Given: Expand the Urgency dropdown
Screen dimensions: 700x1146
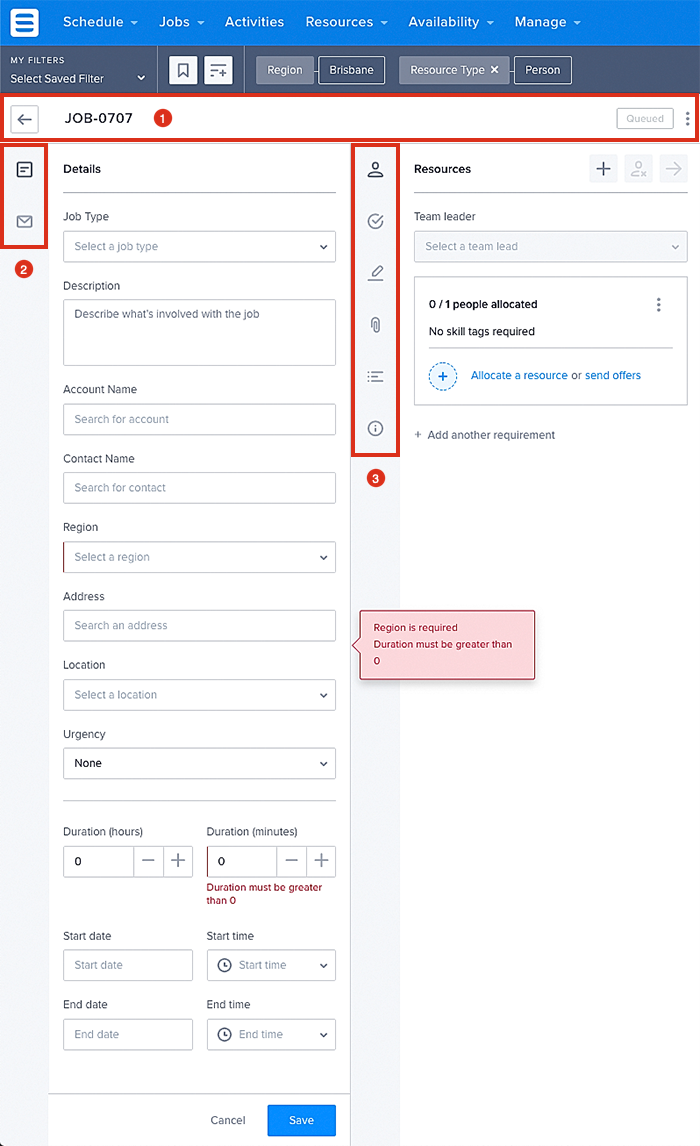Looking at the screenshot, I should [199, 763].
